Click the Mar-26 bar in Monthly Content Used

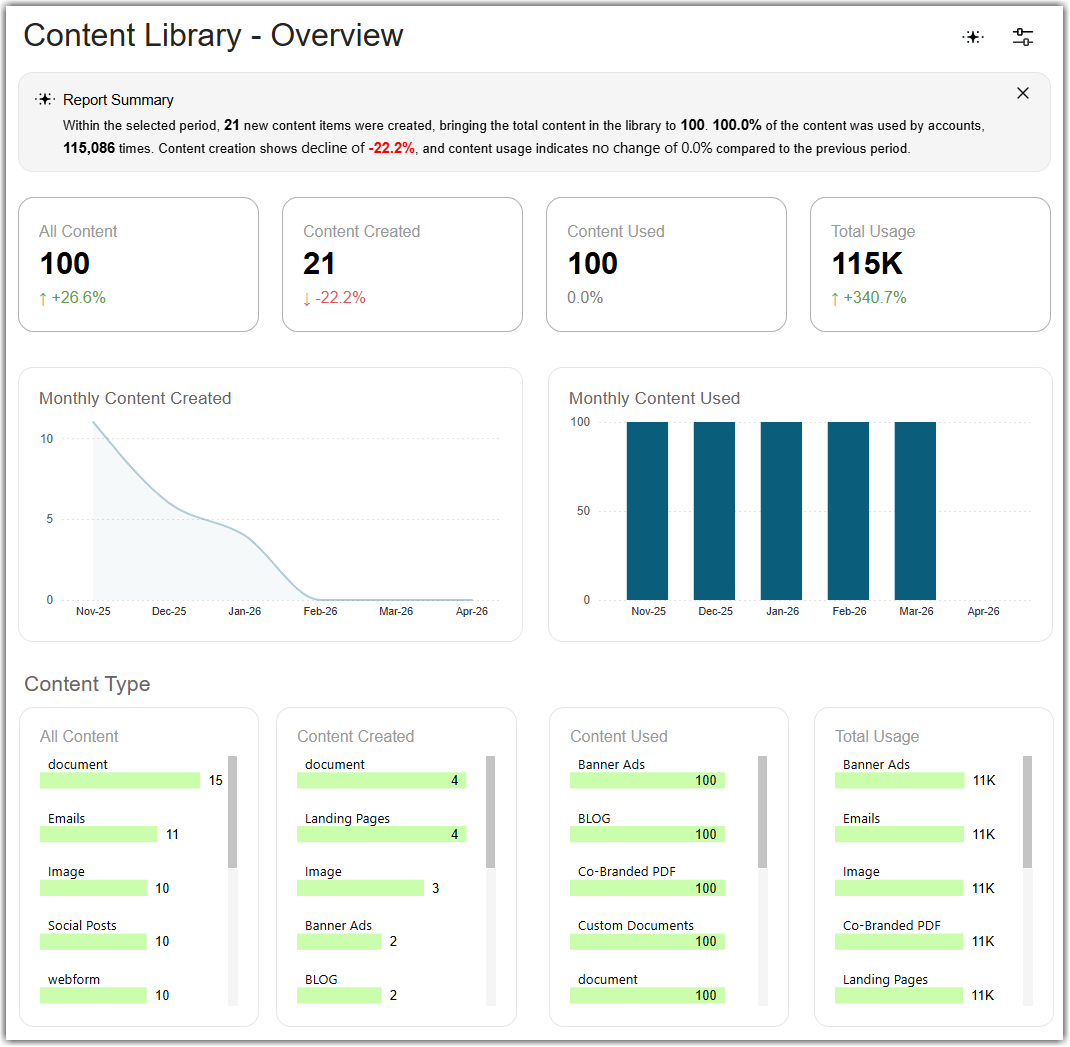coord(915,511)
